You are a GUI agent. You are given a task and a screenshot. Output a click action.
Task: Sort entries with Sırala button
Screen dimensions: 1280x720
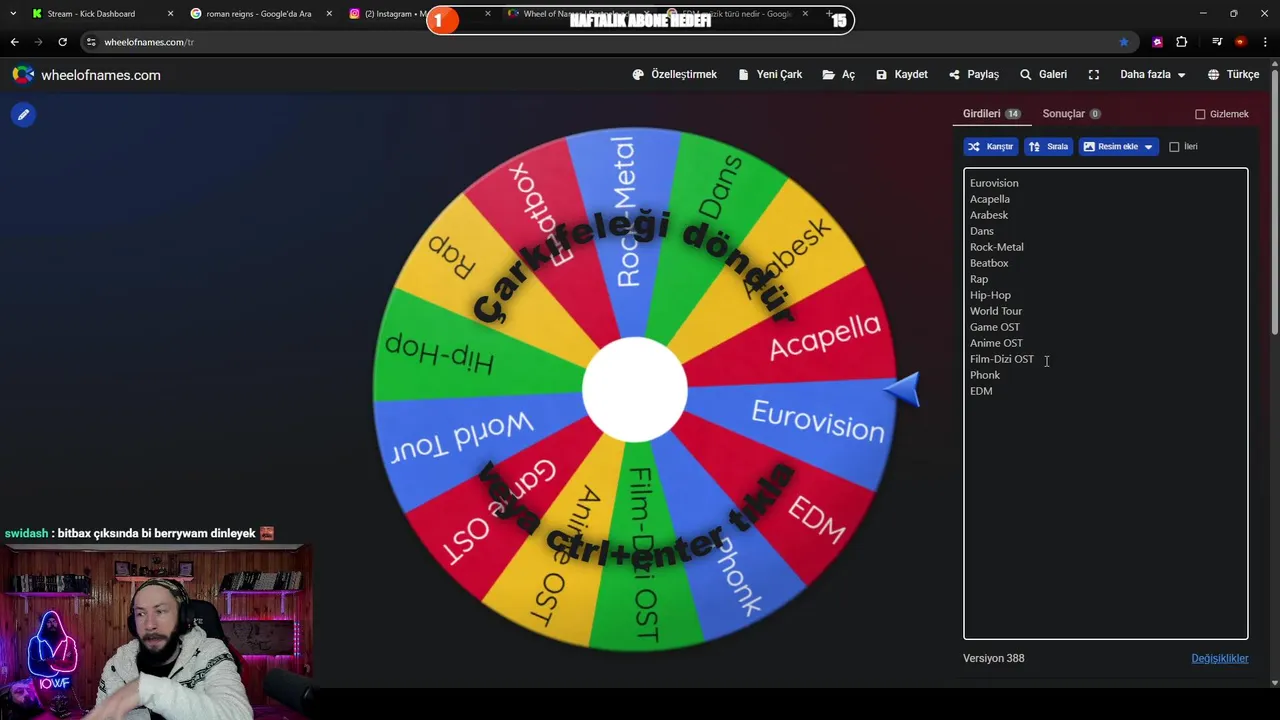click(1048, 147)
